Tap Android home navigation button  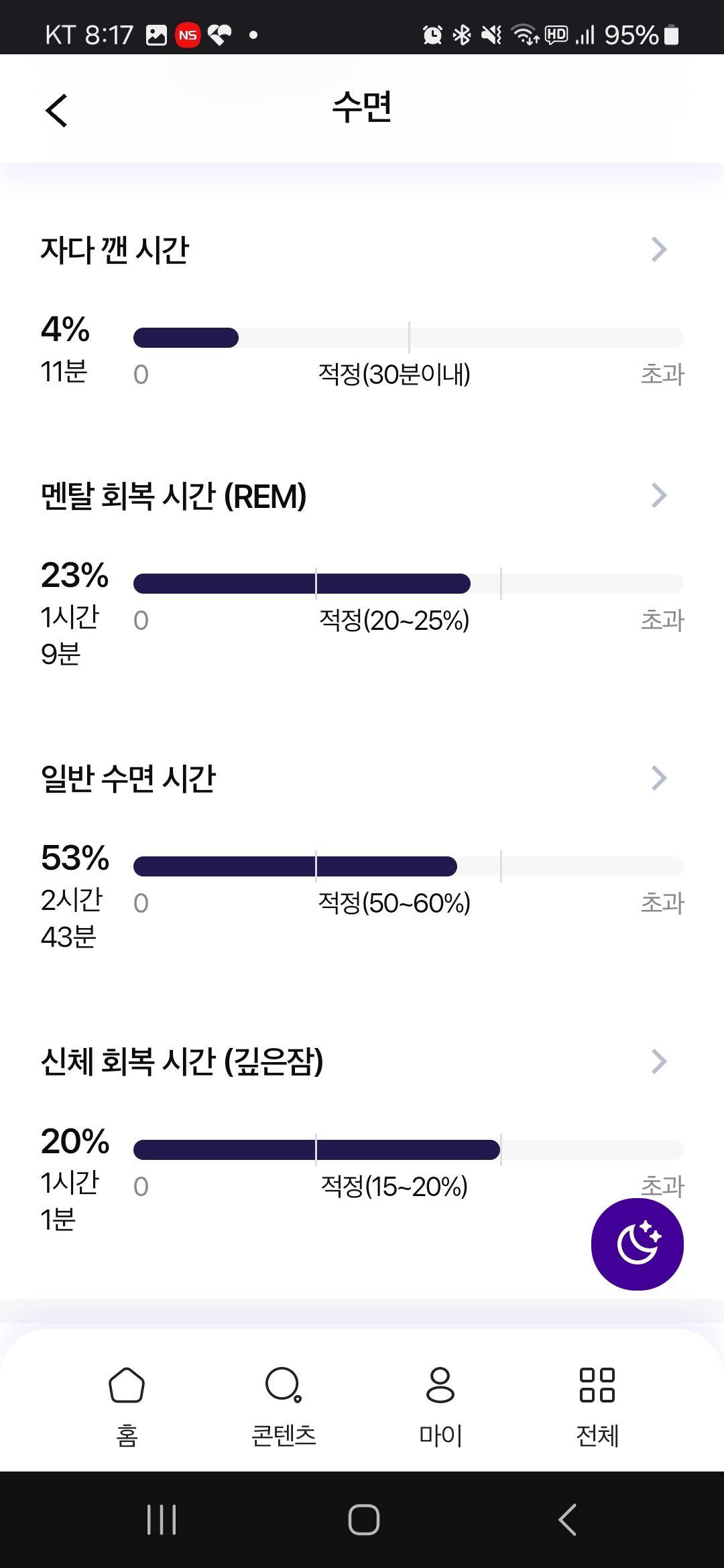364,1519
